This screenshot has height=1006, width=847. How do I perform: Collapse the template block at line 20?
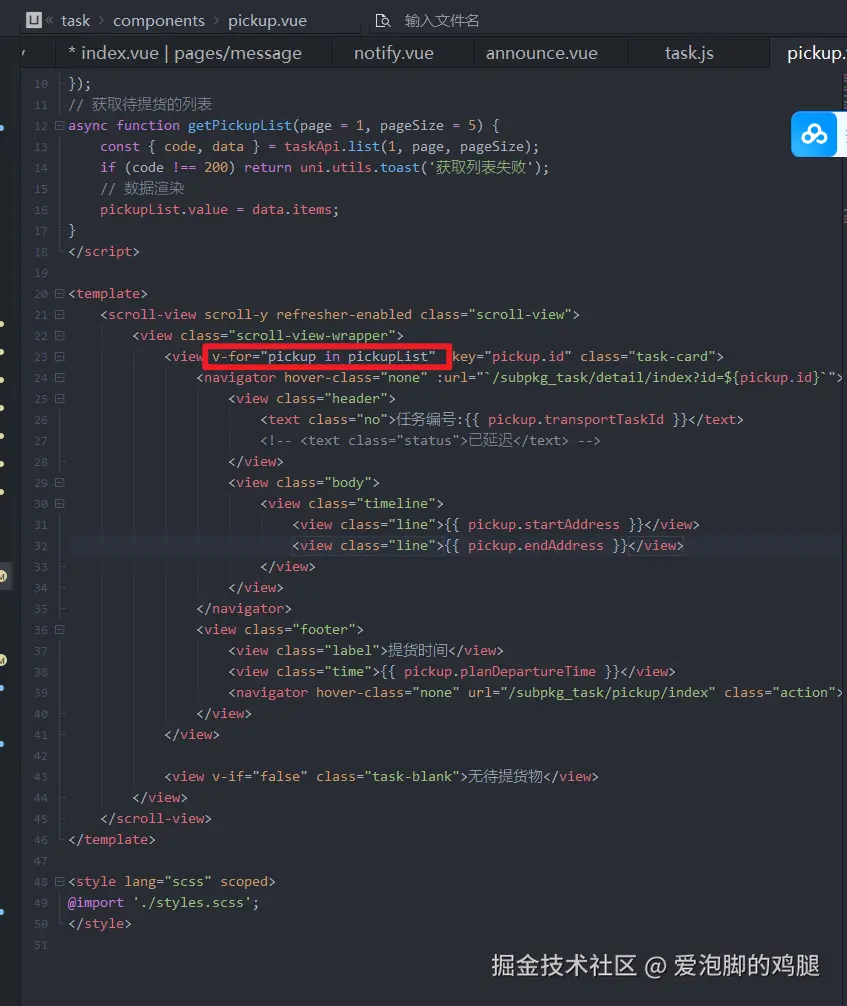pyautogui.click(x=60, y=294)
